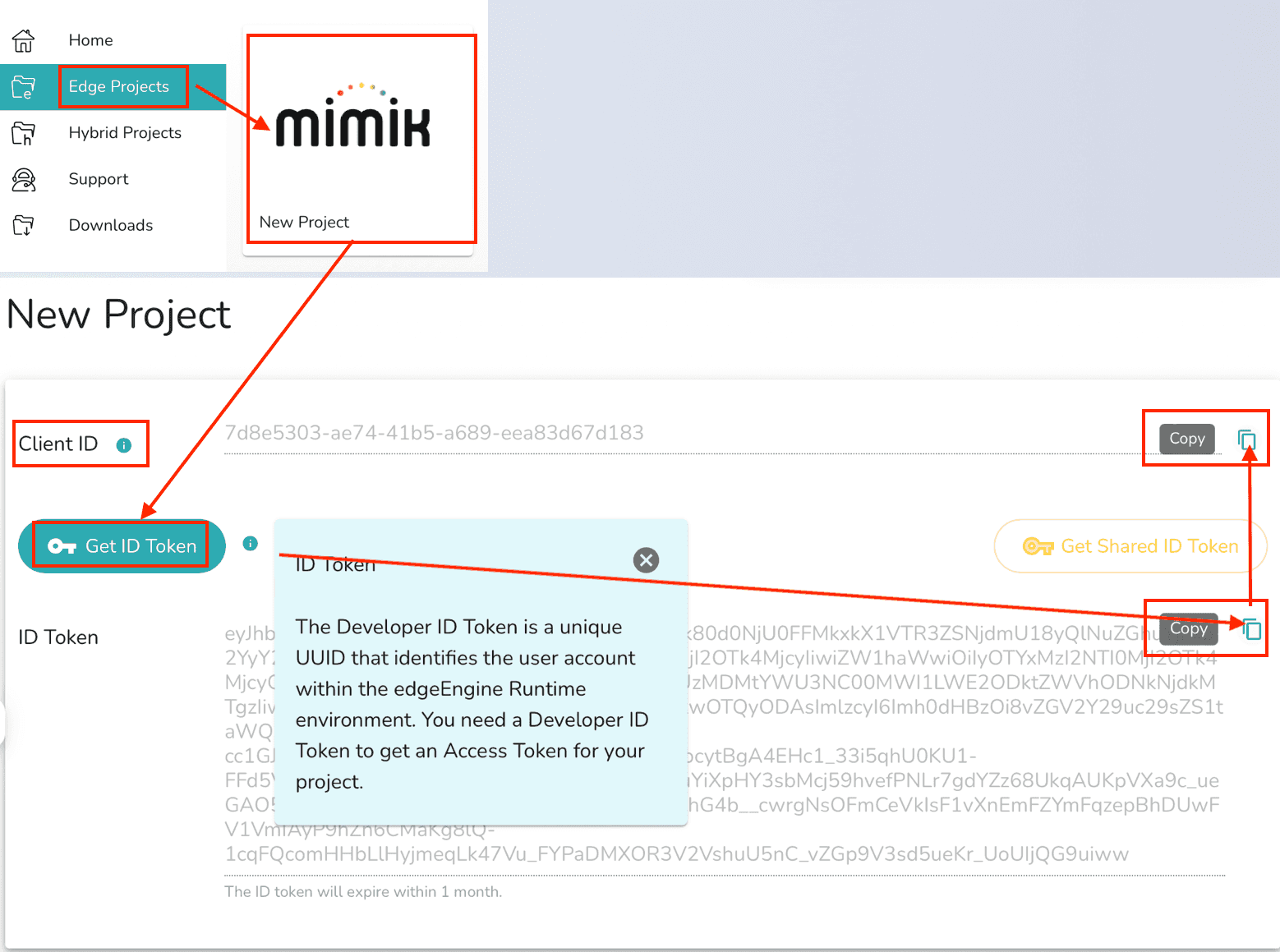Click 'The ID token will expire within 1 month.'

click(x=363, y=892)
